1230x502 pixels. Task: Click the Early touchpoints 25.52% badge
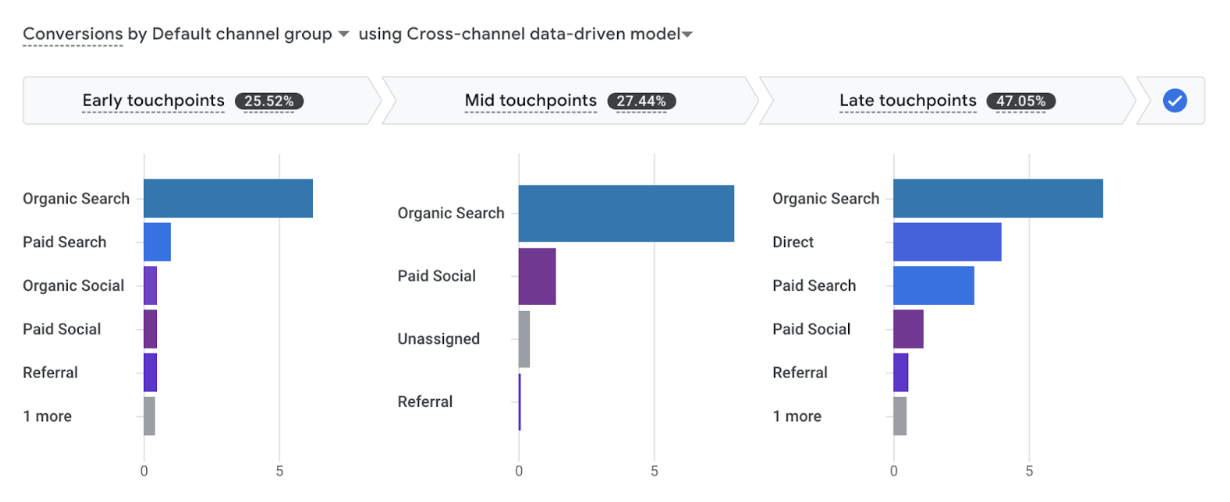coord(270,101)
